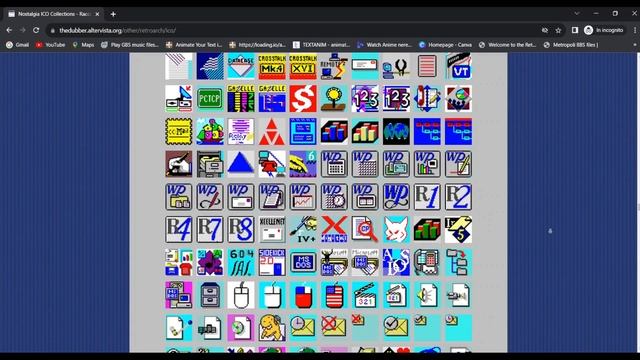Select the yellow dinosaur icon
640x360 pixels.
[272, 327]
